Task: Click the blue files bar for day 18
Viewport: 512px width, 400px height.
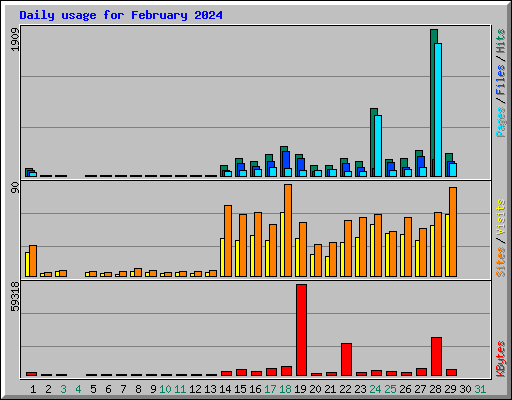Action: (x=286, y=160)
